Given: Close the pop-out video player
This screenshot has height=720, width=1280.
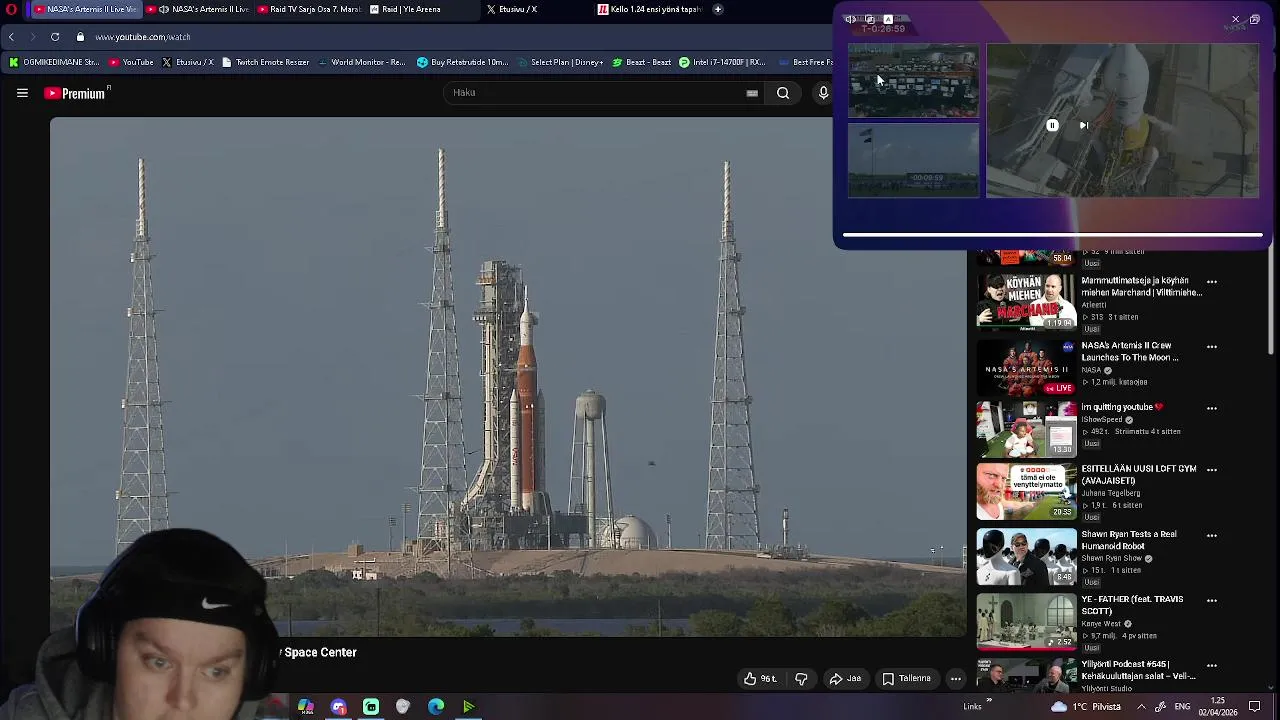Looking at the screenshot, I should point(1235,19).
